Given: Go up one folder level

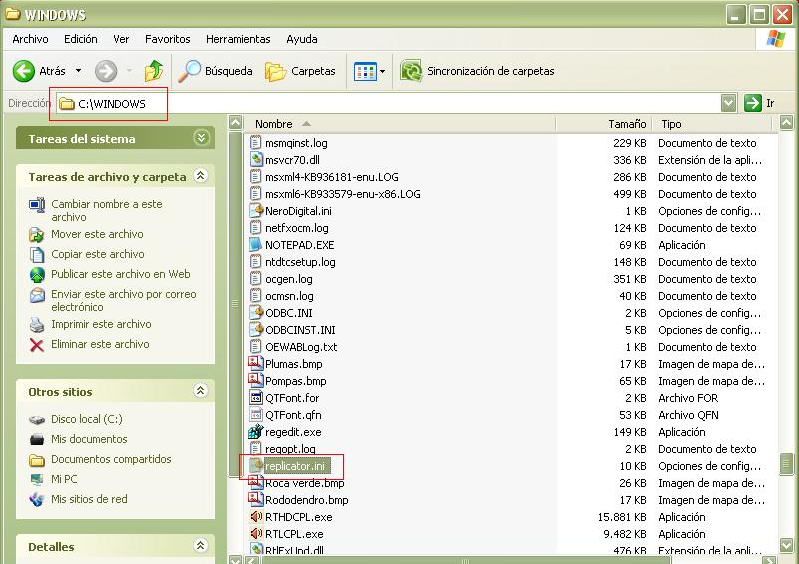Looking at the screenshot, I should (153, 71).
